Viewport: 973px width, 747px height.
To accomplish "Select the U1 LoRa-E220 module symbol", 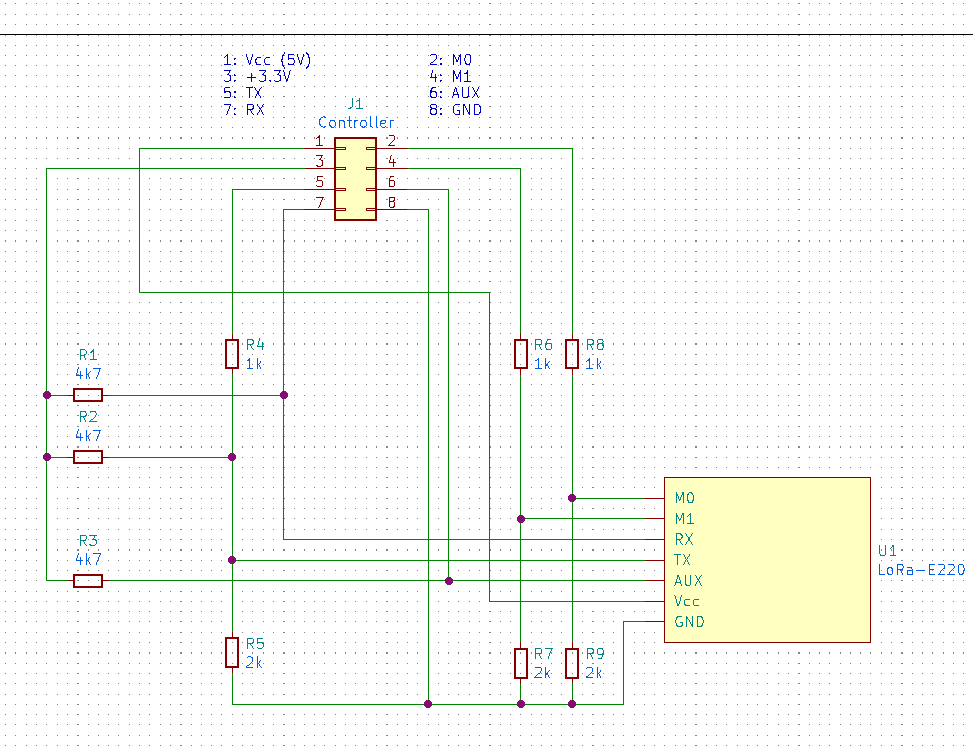I will (x=767, y=560).
